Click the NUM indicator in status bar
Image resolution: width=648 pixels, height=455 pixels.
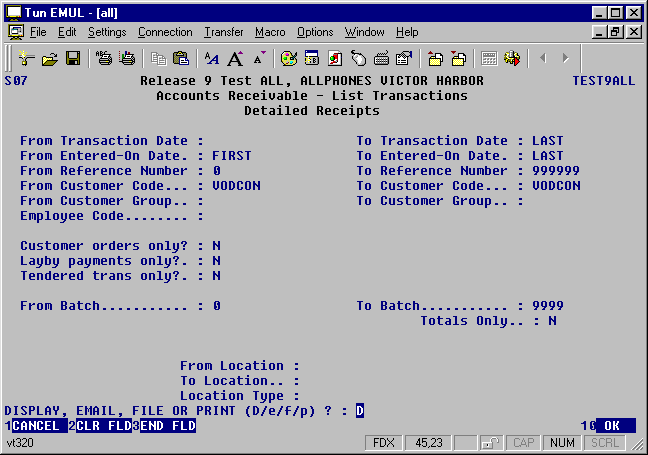[563, 442]
